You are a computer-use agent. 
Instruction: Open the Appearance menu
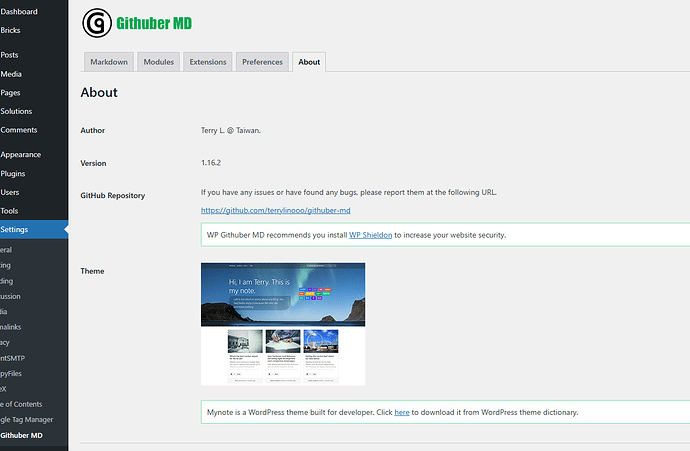pyautogui.click(x=20, y=155)
